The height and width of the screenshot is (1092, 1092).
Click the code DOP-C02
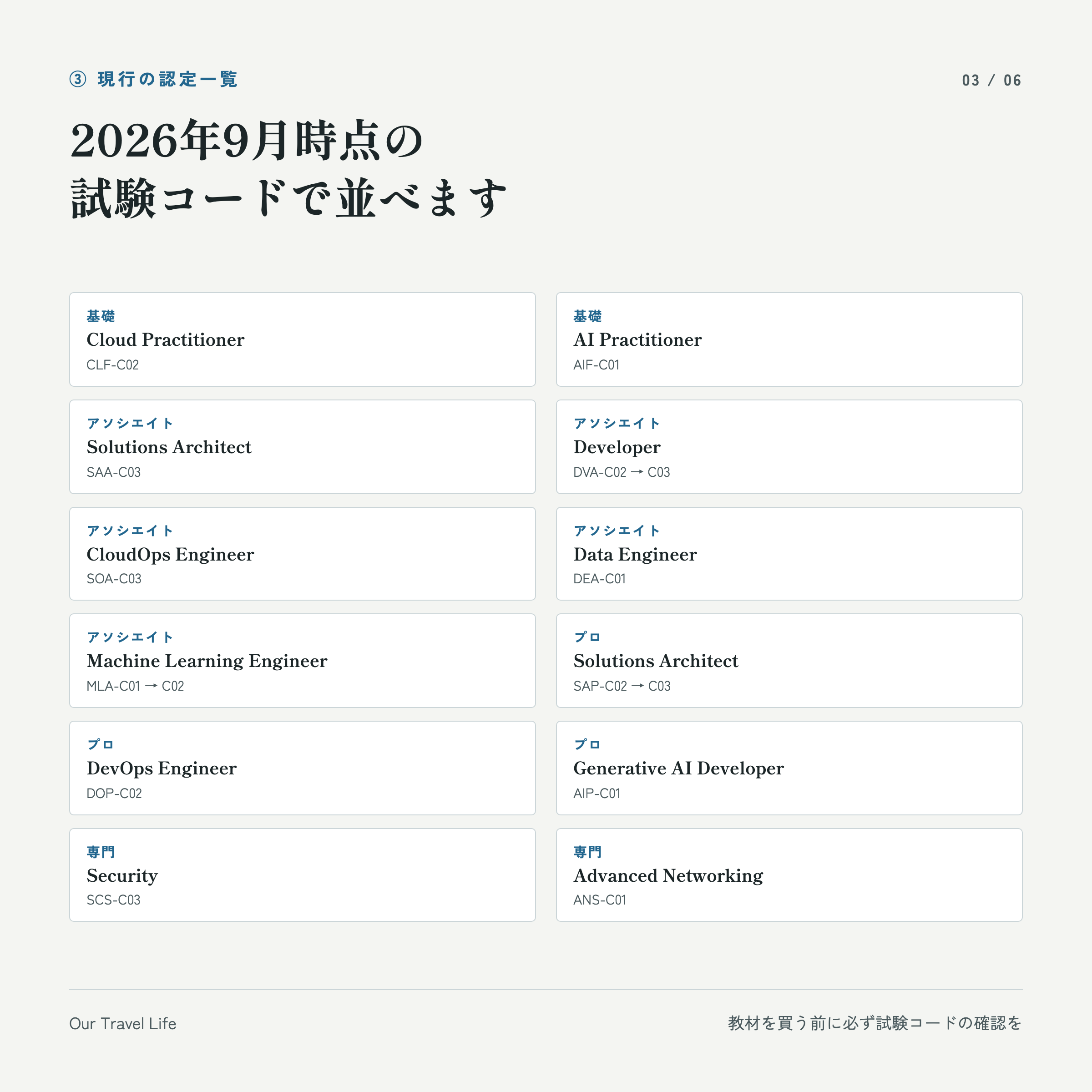(114, 794)
